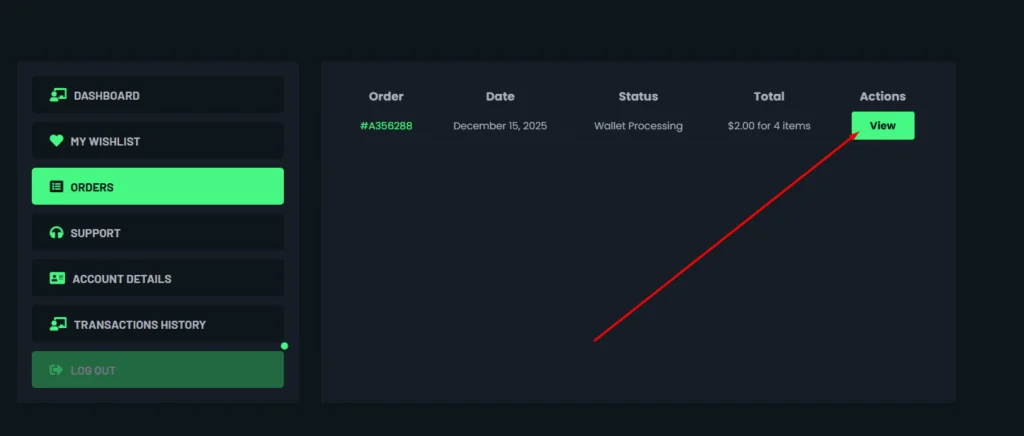This screenshot has height=436, width=1024.
Task: Click the Date column header
Action: click(x=500, y=97)
